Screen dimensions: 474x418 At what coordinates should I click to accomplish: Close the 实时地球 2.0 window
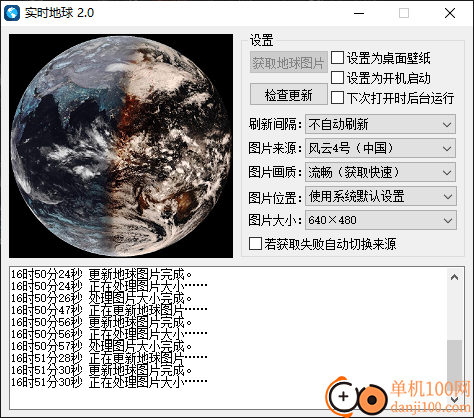pyautogui.click(x=450, y=13)
